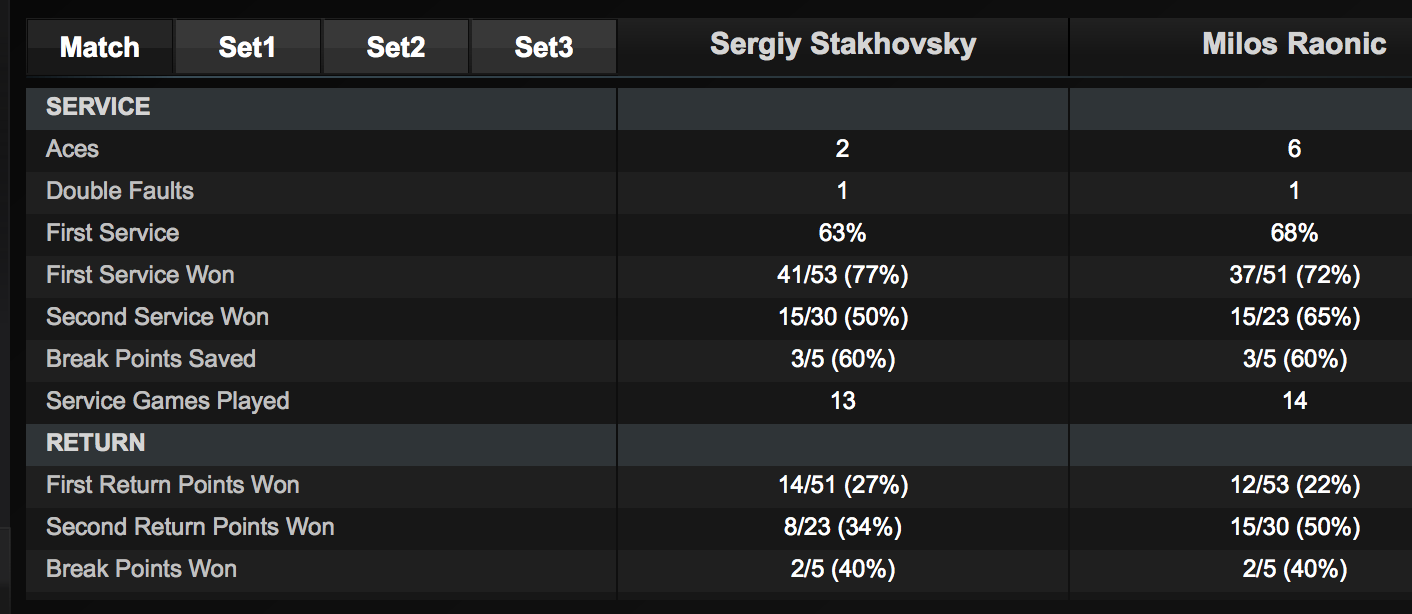View the Set3 tab stats
The width and height of the screenshot is (1412, 614).
543,47
